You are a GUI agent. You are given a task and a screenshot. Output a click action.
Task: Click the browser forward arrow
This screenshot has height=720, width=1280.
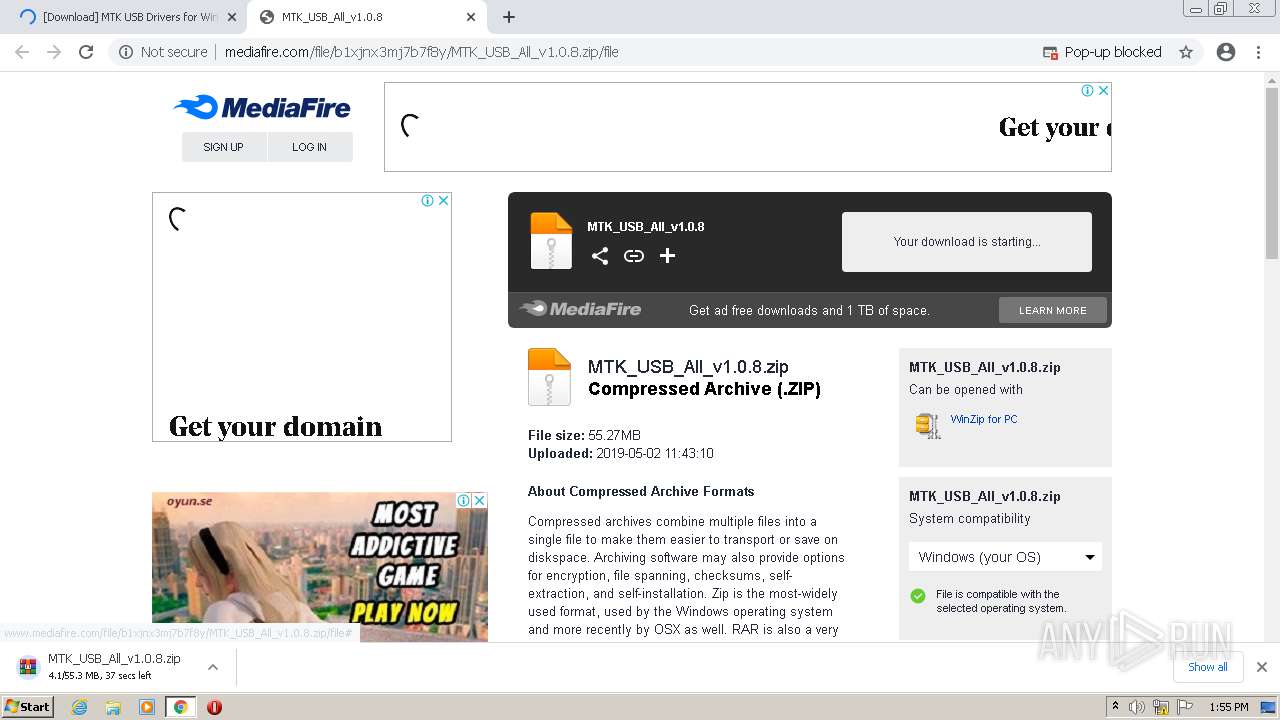coord(54,52)
